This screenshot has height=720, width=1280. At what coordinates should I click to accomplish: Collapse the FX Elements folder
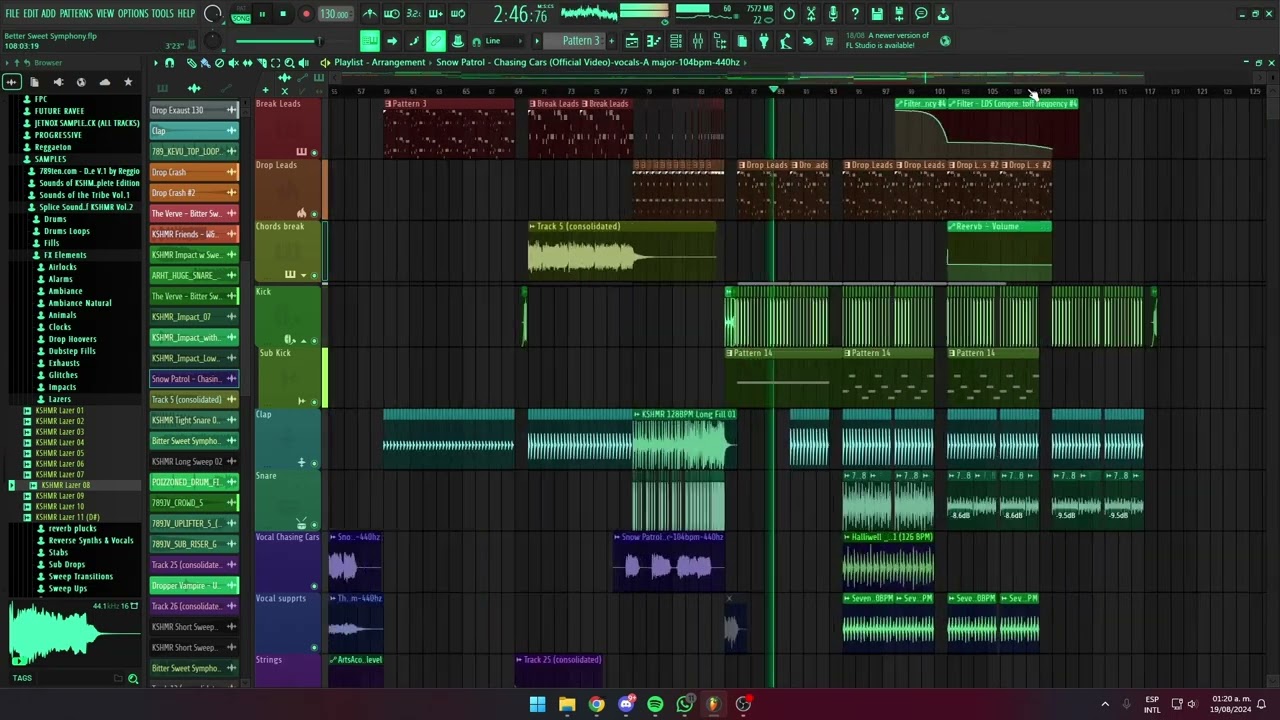tap(64, 255)
